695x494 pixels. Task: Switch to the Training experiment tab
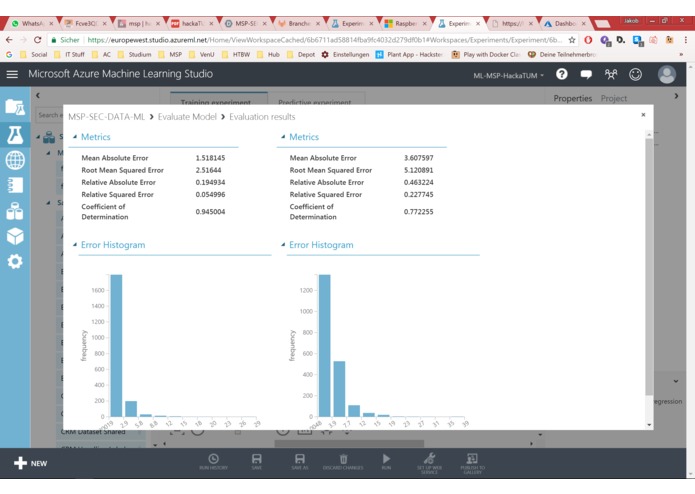click(x=219, y=98)
